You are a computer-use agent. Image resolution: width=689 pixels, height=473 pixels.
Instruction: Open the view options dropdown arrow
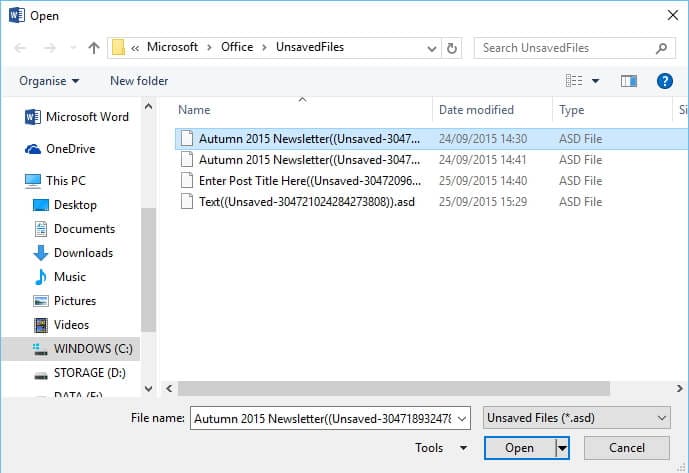(x=596, y=81)
